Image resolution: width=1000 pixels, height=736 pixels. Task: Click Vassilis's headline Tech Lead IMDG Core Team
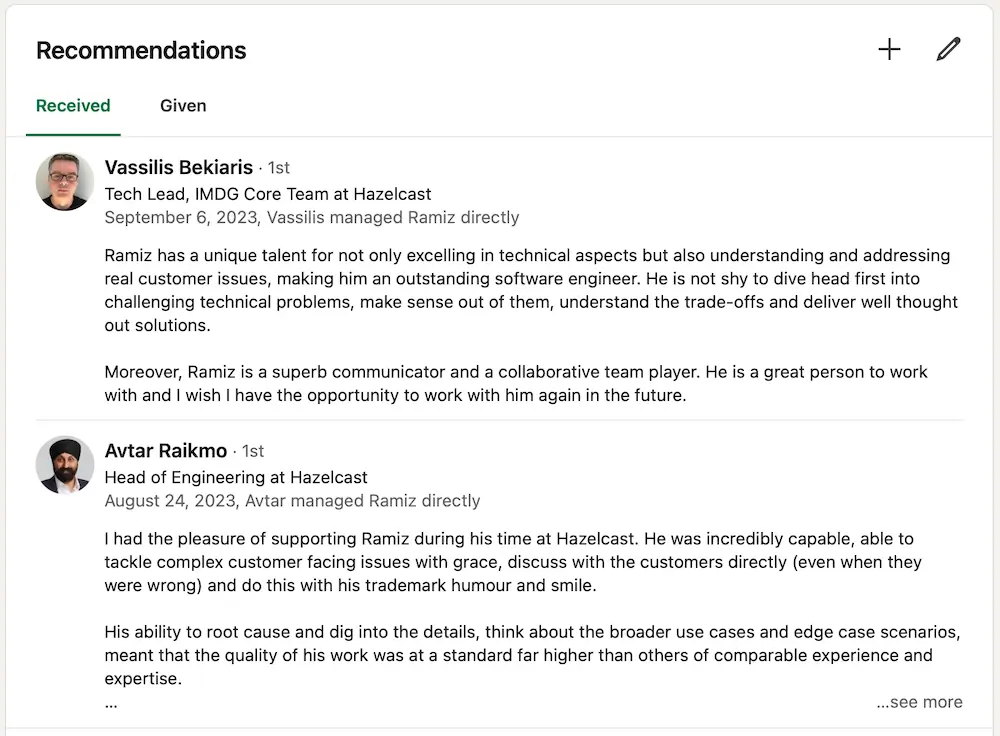coord(267,193)
